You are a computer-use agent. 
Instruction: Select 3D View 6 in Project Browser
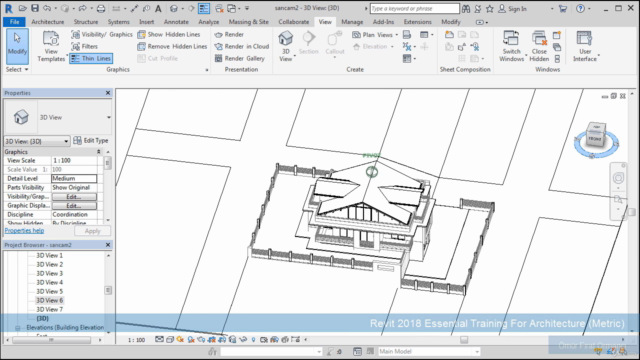click(x=50, y=300)
